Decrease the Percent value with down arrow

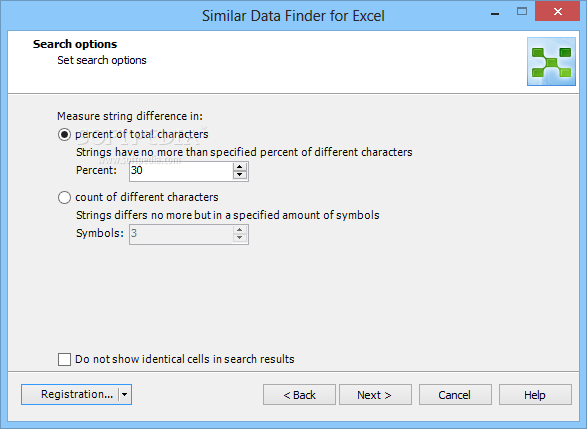[240, 175]
